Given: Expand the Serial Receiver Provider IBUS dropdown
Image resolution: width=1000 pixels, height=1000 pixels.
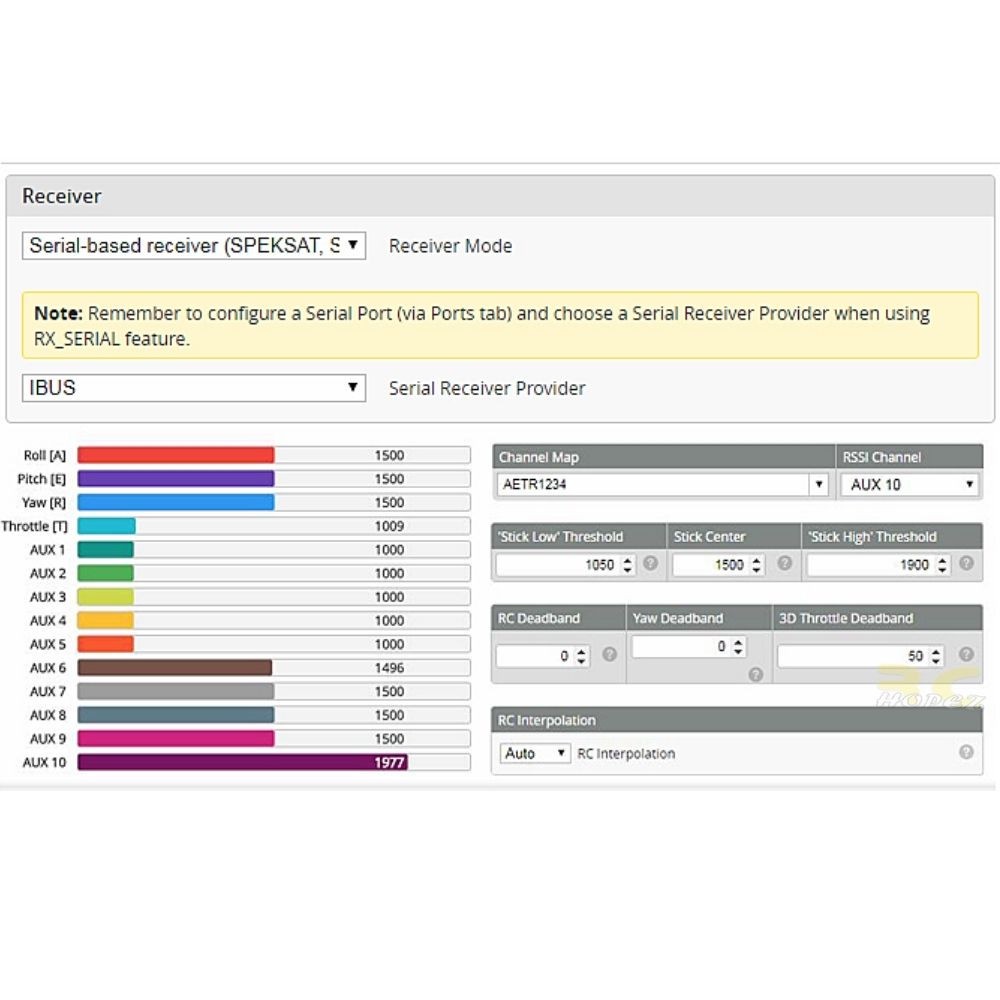Looking at the screenshot, I should pos(194,388).
